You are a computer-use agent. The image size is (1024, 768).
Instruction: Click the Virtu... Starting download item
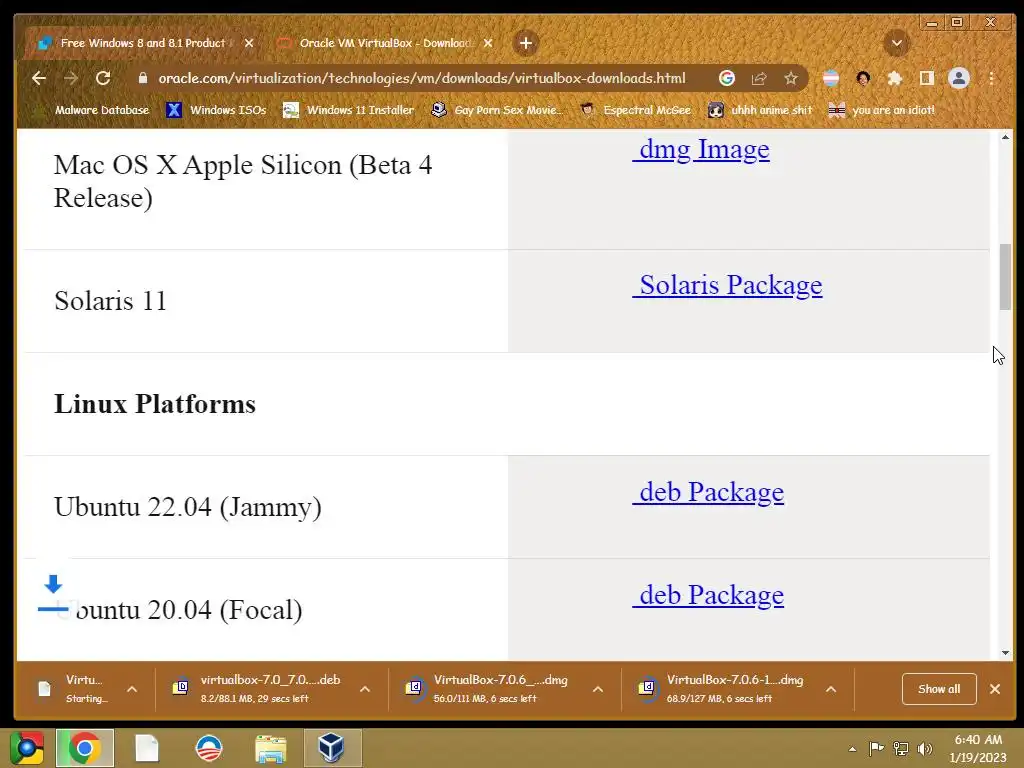click(x=73, y=689)
